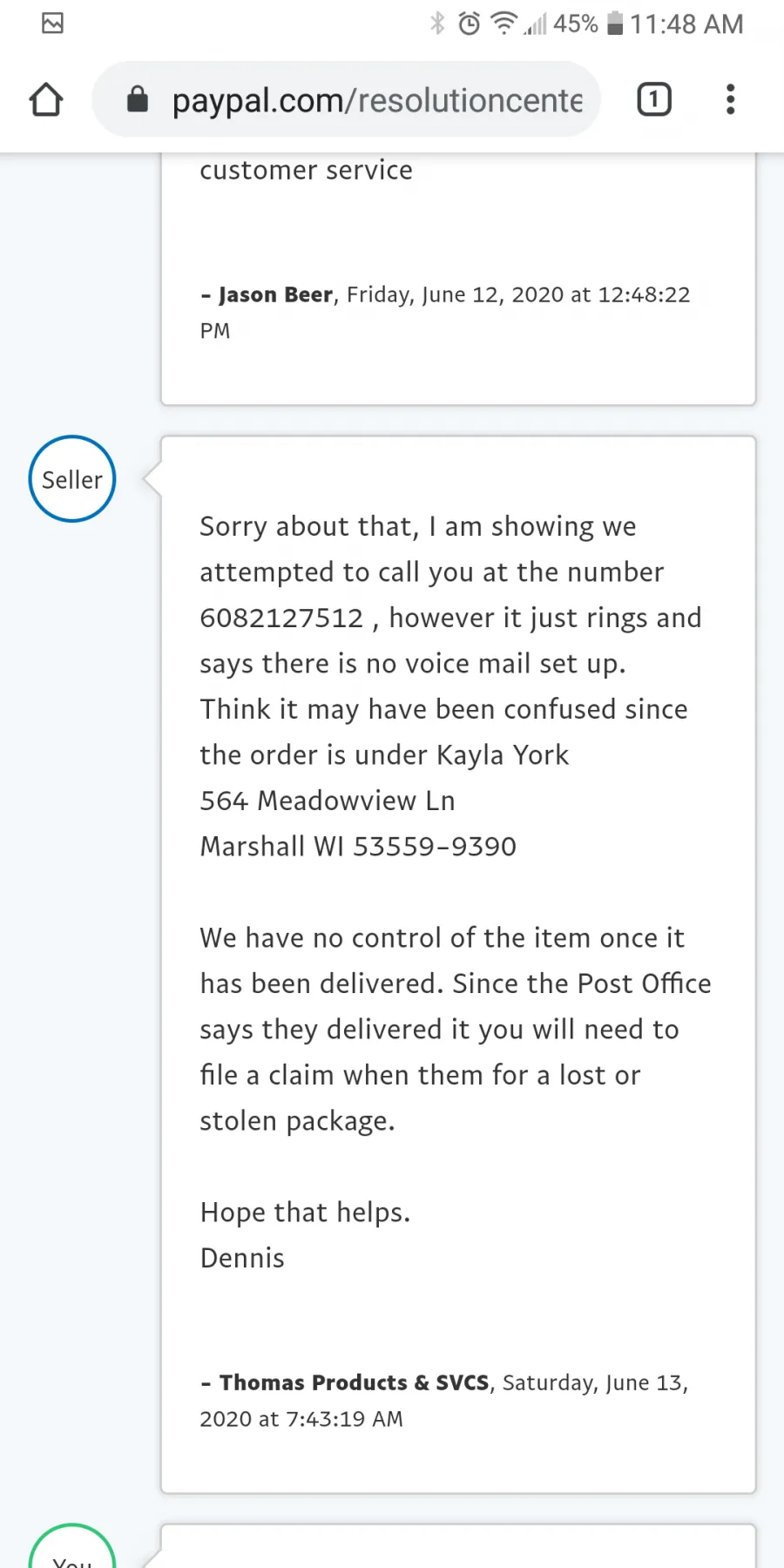Image resolution: width=784 pixels, height=1568 pixels.
Task: Tap the phone number 6082127512
Action: pos(281,618)
